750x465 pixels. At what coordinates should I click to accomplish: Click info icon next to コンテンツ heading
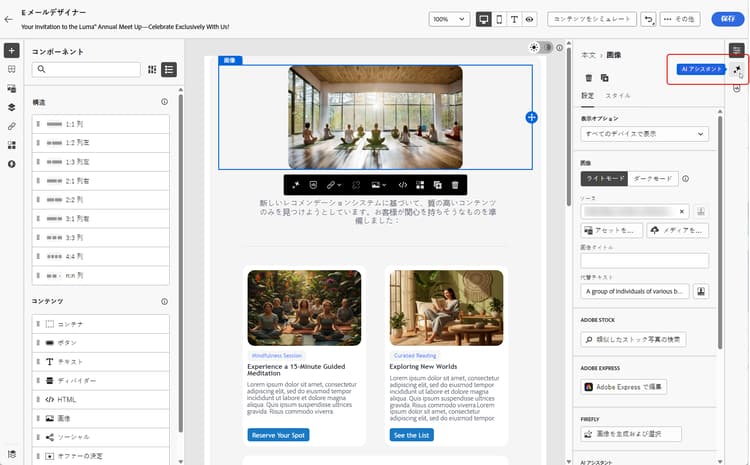click(x=165, y=301)
